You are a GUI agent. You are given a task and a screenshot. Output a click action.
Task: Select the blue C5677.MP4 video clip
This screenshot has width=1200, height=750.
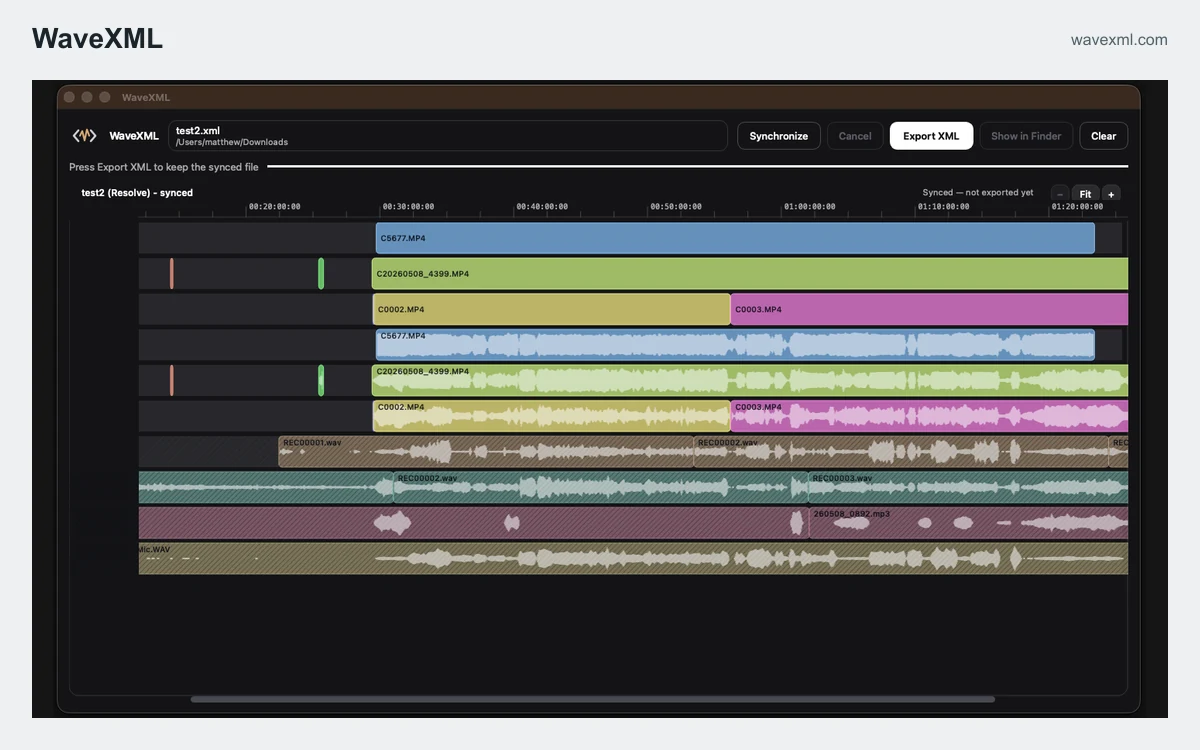(735, 238)
